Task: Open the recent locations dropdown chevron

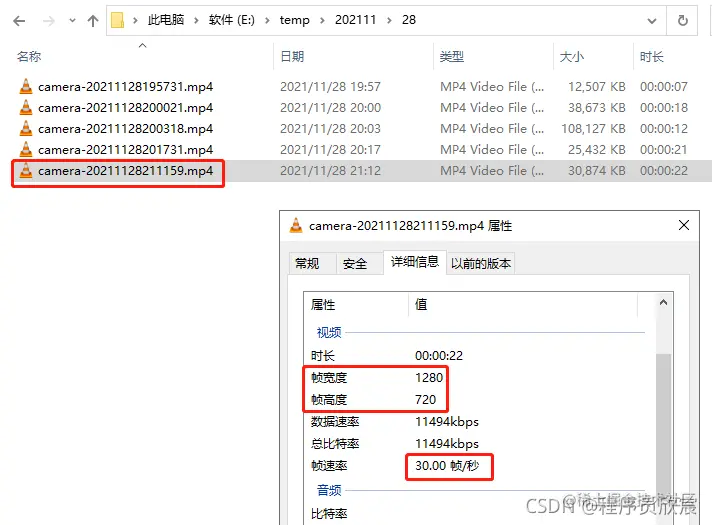Action: [x=72, y=20]
